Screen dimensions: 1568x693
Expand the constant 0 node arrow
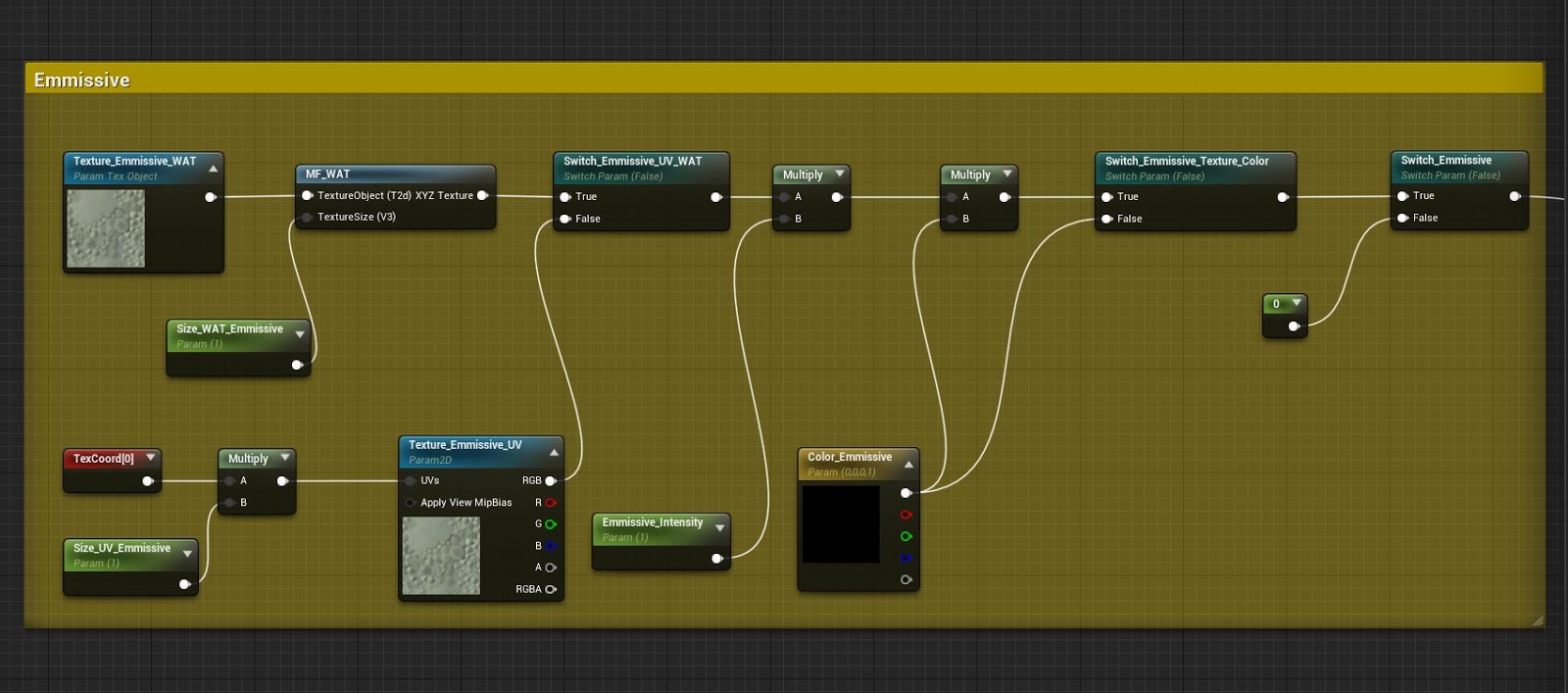click(1297, 303)
